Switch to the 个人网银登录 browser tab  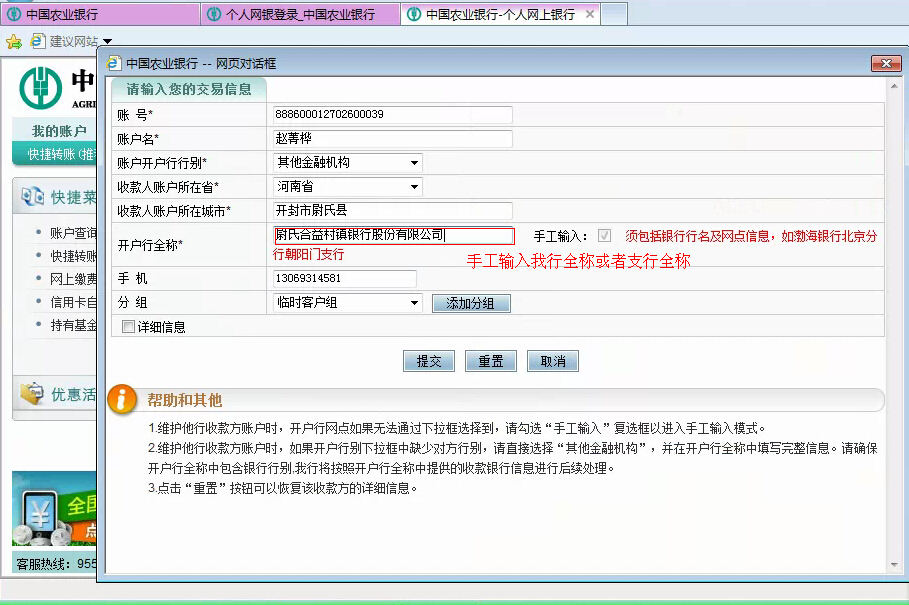click(300, 14)
